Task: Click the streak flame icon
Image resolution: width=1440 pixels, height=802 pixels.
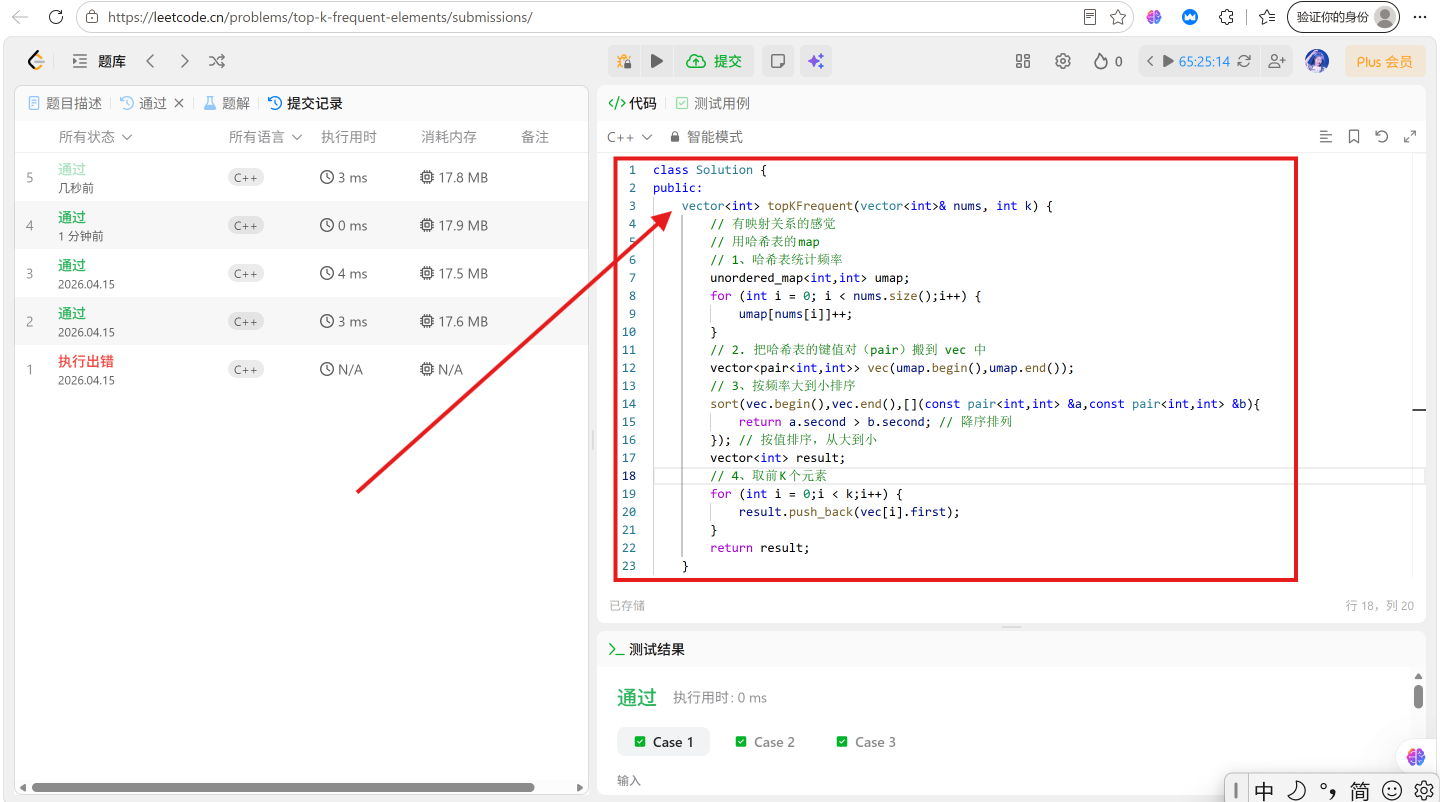Action: 1101,61
